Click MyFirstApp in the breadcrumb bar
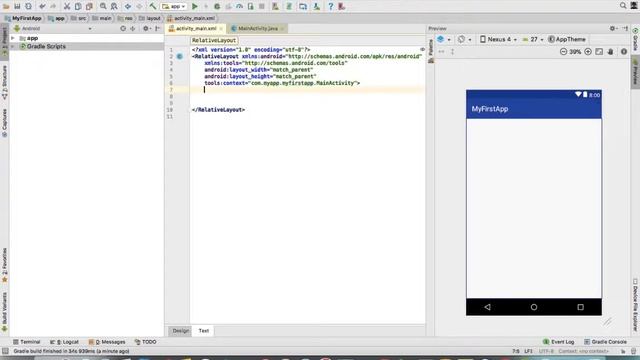The width and height of the screenshot is (640, 360). click(x=23, y=18)
